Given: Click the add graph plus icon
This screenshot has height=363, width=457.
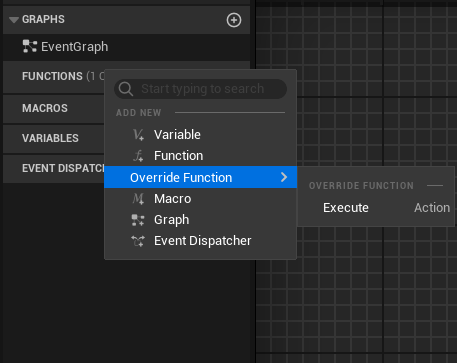Looking at the screenshot, I should (x=234, y=20).
